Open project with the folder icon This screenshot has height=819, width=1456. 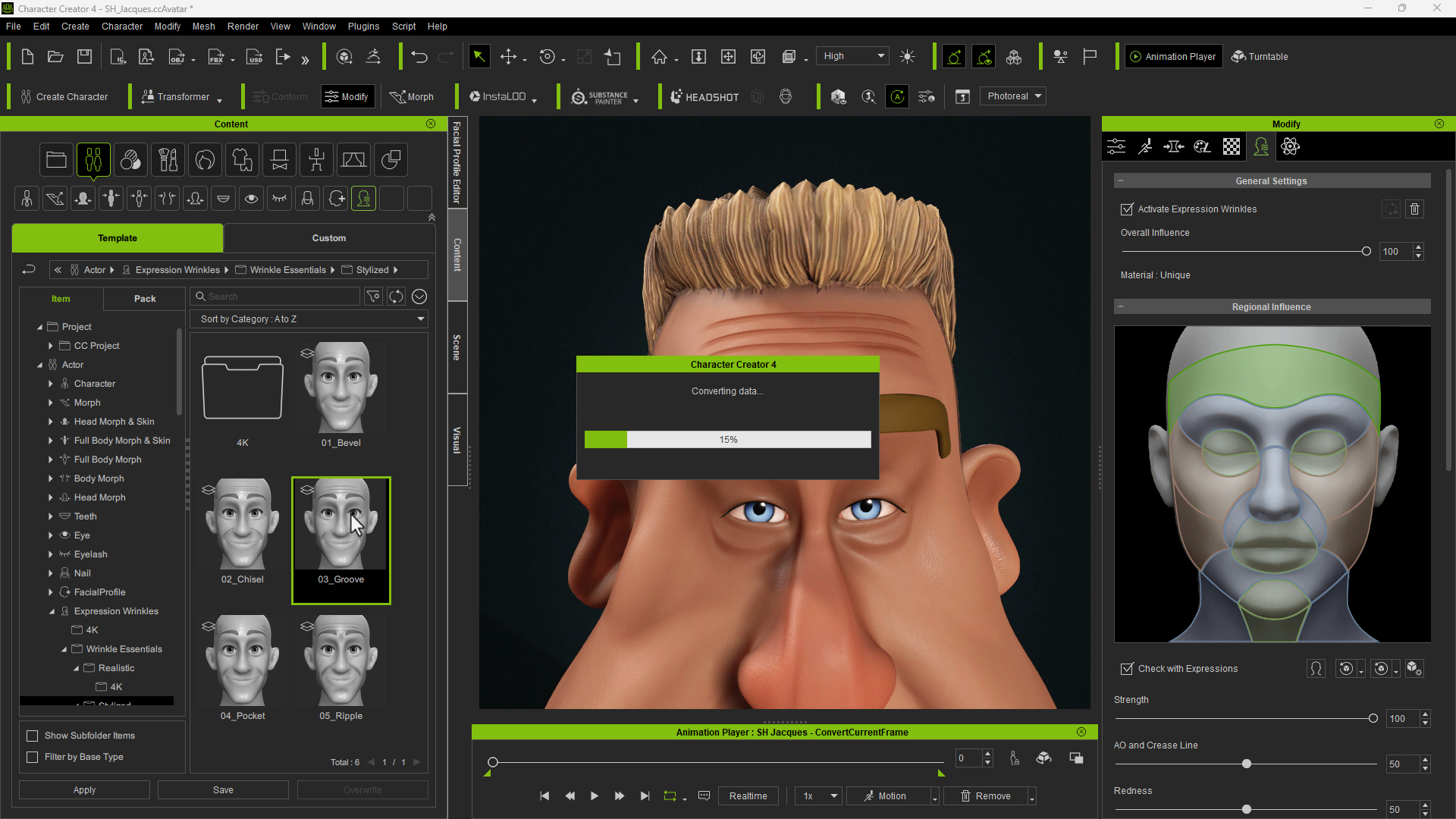click(x=55, y=57)
